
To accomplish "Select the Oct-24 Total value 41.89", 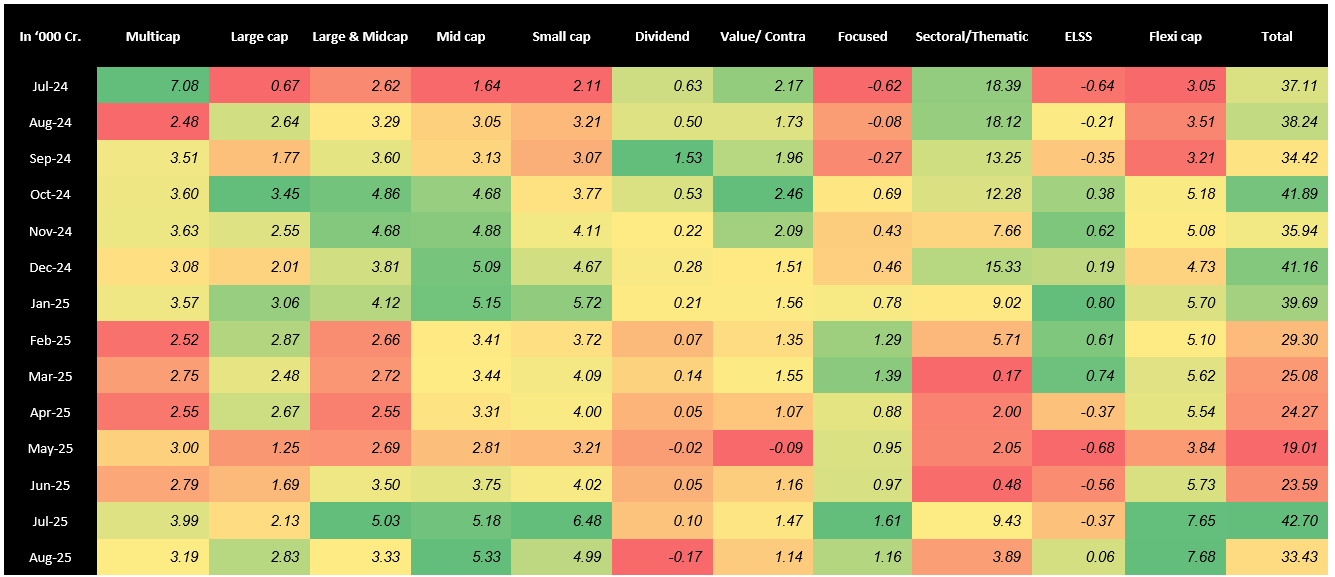I will point(1276,195).
